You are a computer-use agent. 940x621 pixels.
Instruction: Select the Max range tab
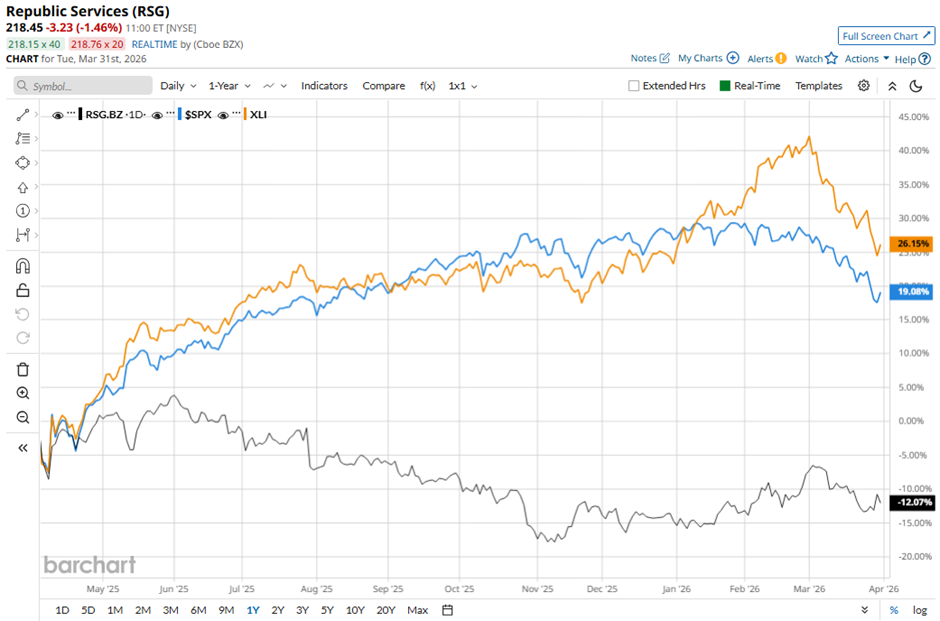417,610
